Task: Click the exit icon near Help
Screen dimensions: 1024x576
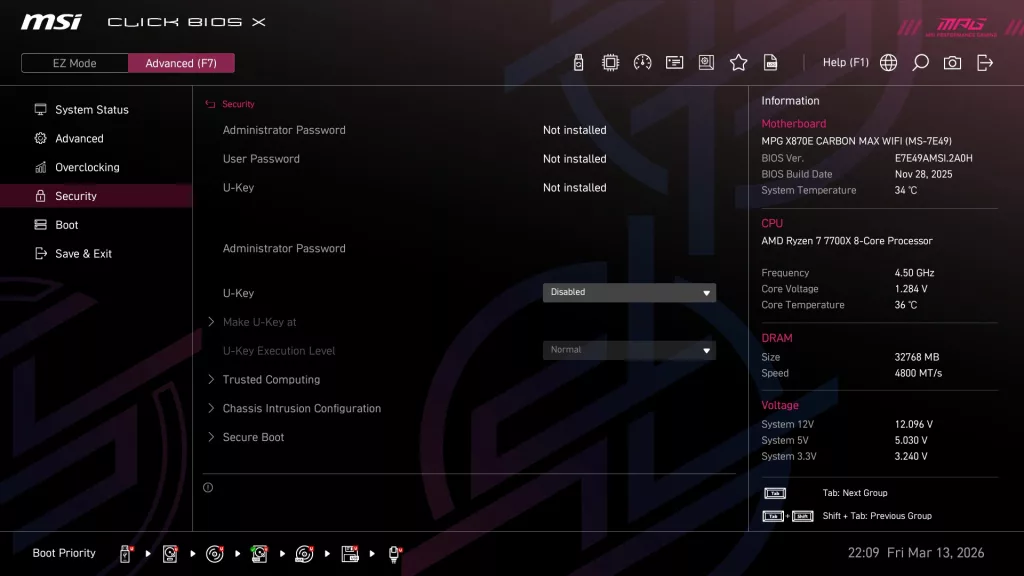Action: pos(985,62)
